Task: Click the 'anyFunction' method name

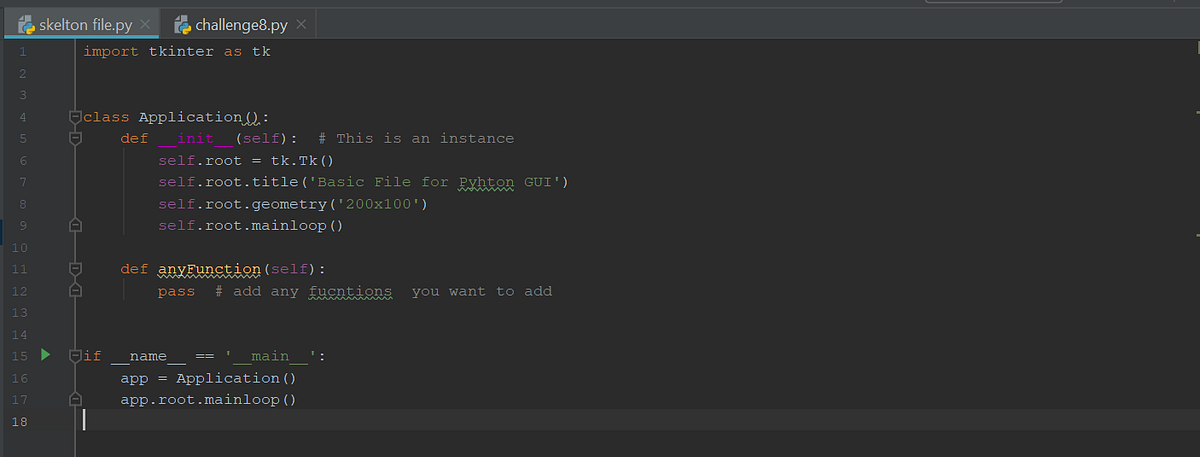Action: pyautogui.click(x=209, y=269)
